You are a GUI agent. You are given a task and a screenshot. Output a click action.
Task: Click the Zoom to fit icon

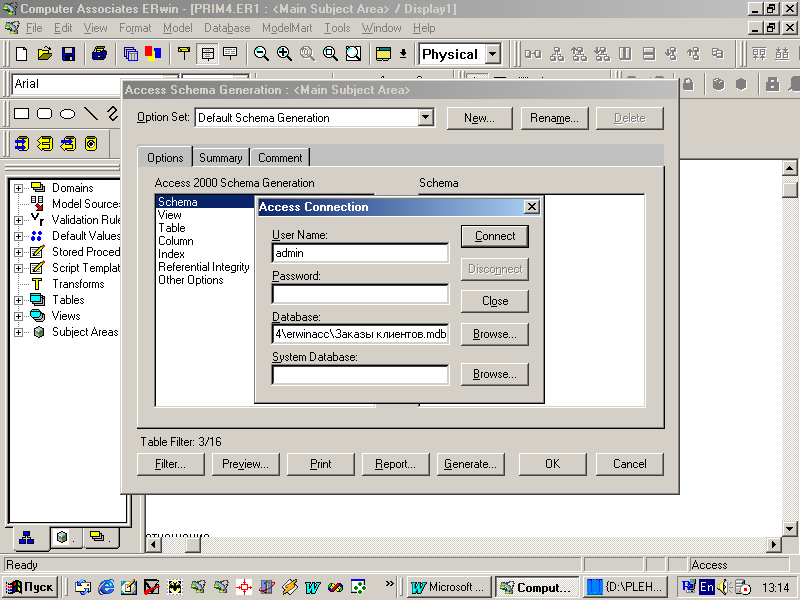353,54
